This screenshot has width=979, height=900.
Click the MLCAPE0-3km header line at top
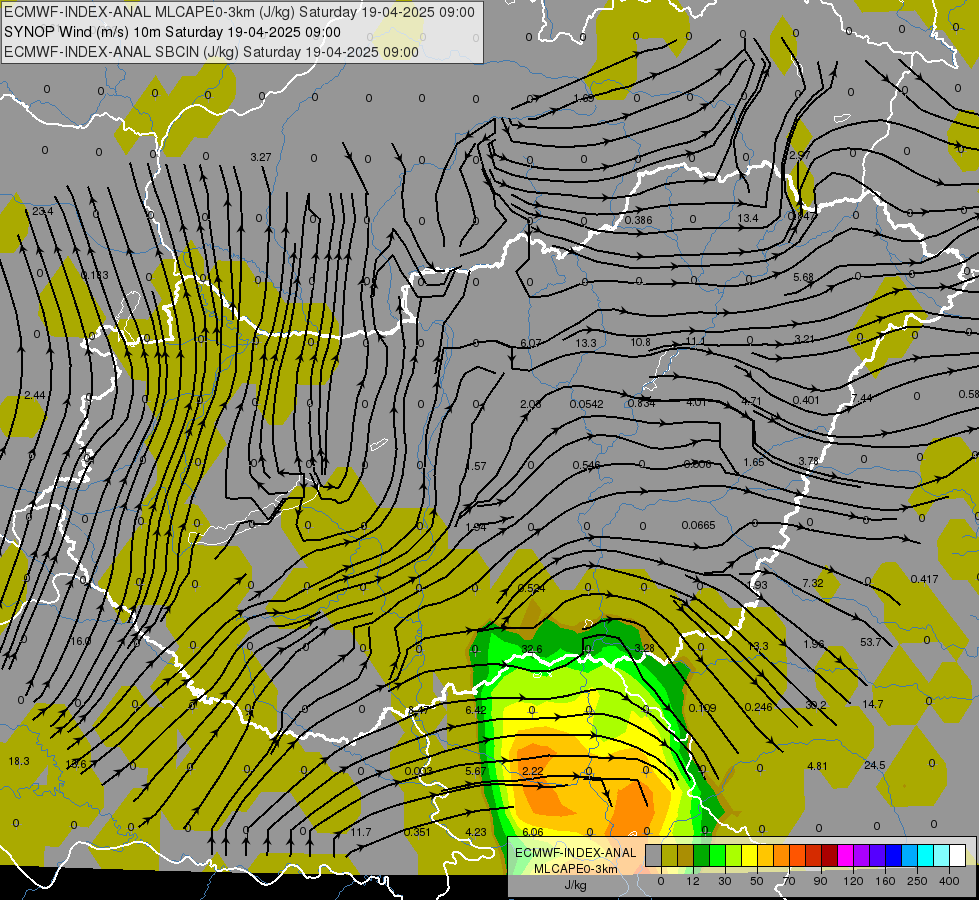[x=239, y=12]
